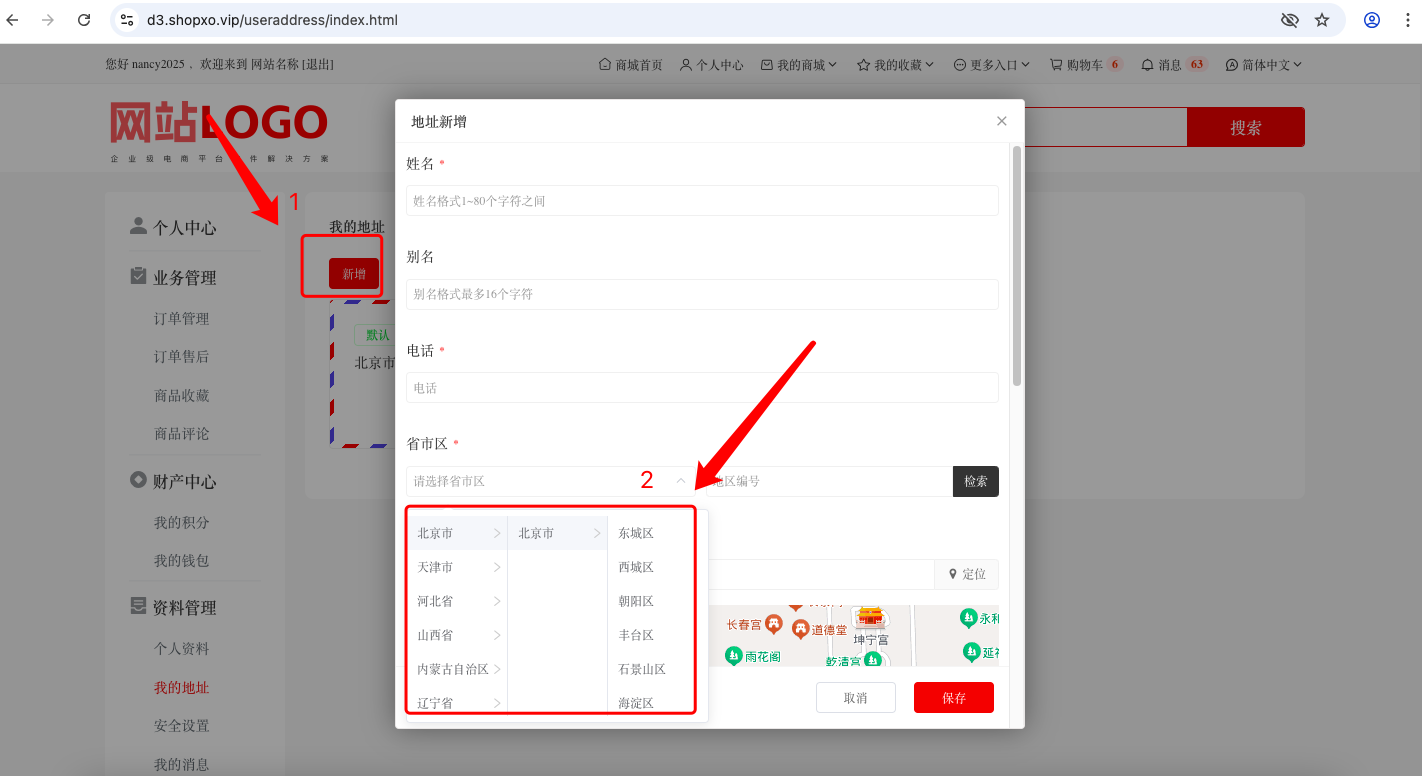Go back using the browser back arrow
Viewport: 1422px width, 776px height.
[13, 20]
